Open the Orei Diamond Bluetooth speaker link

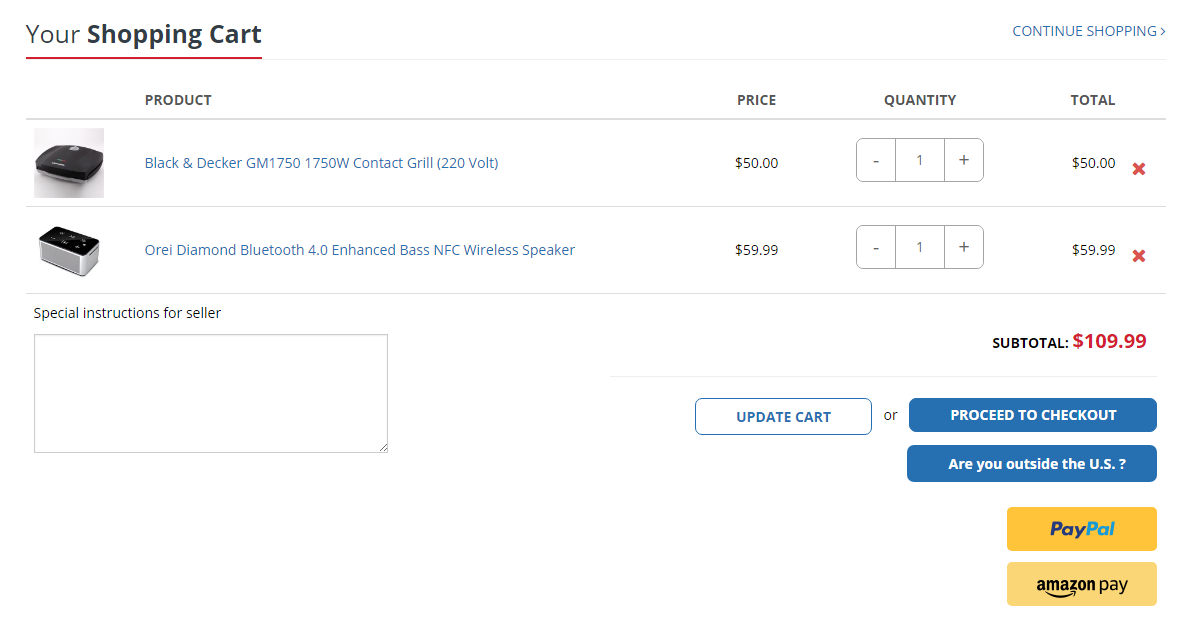(359, 250)
